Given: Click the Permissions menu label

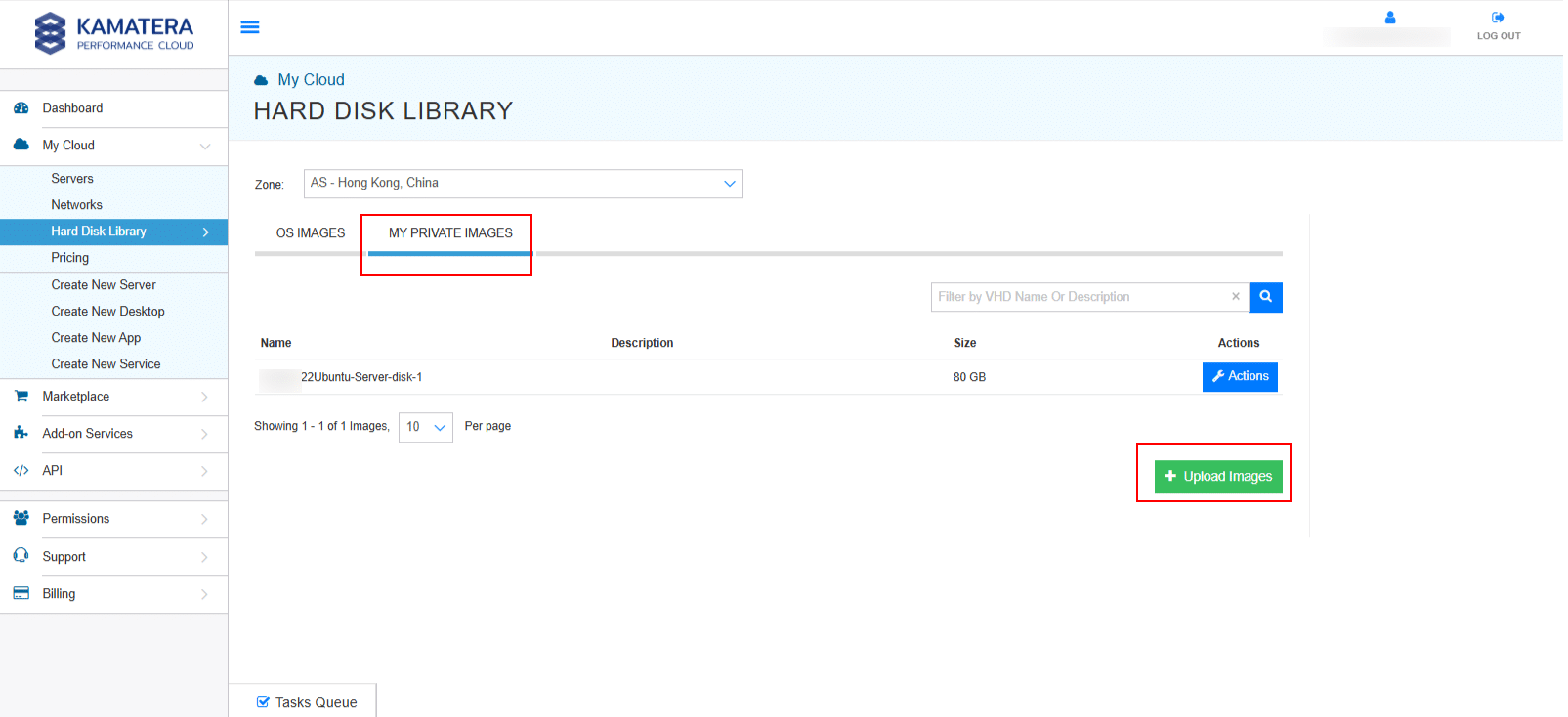Looking at the screenshot, I should pyautogui.click(x=76, y=519).
